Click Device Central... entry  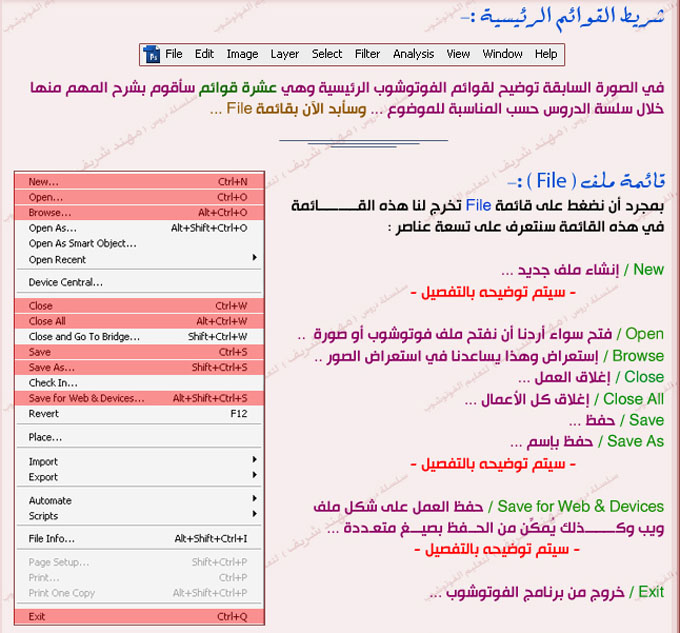139,282
